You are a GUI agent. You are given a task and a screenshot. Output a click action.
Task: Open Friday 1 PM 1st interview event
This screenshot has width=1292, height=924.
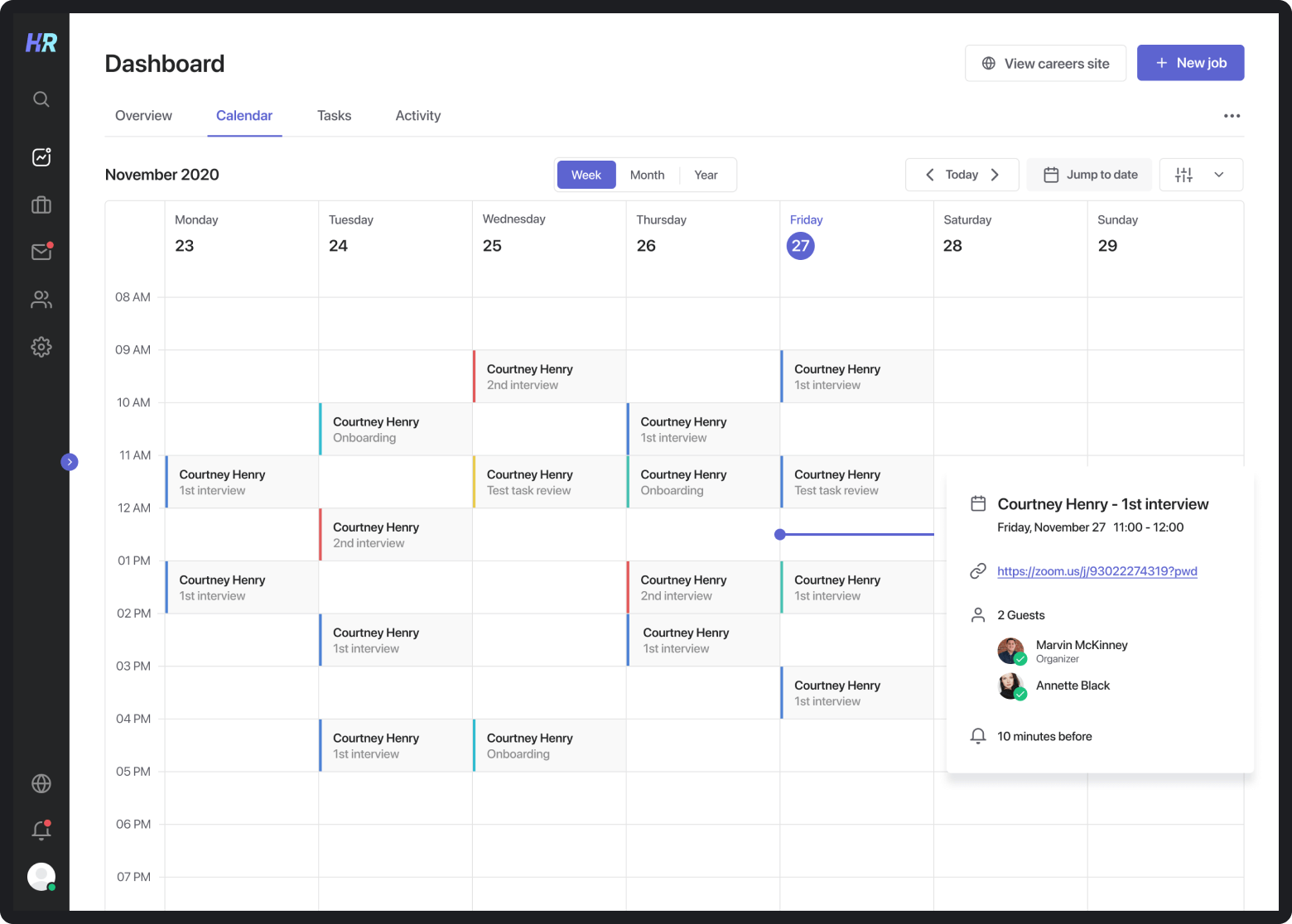click(x=857, y=587)
